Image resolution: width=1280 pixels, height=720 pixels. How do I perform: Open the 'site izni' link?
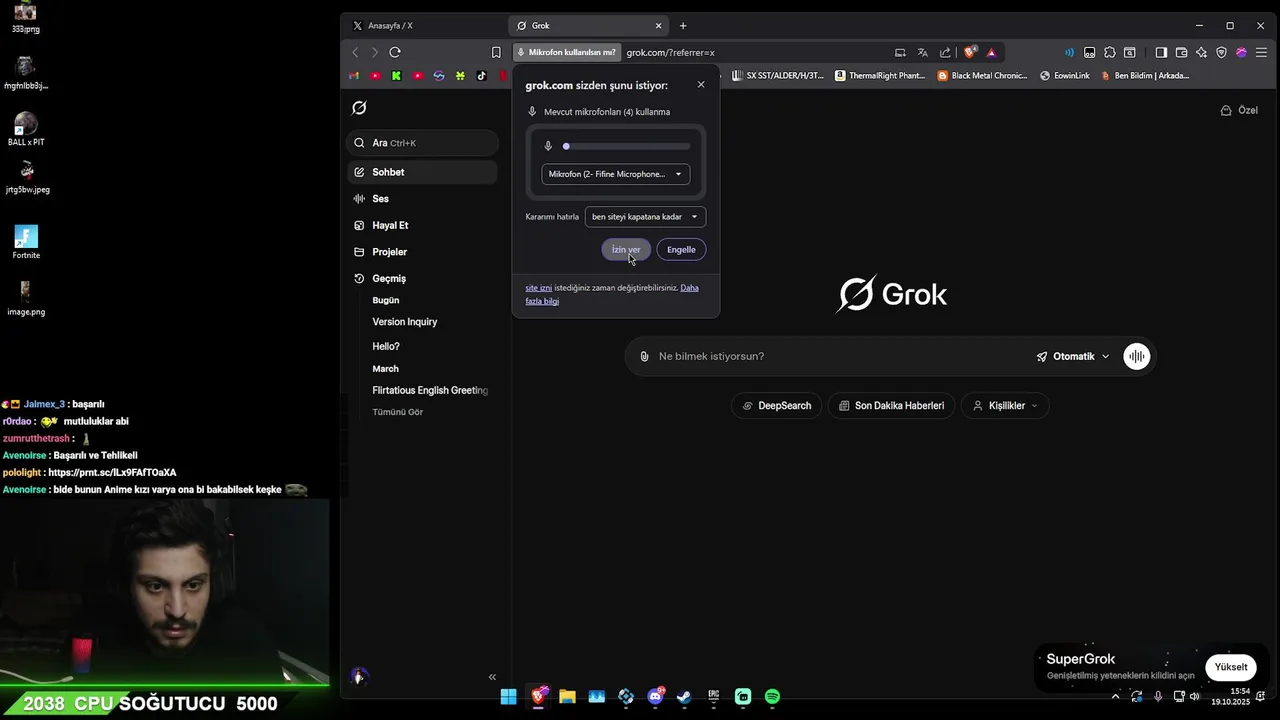pos(539,288)
